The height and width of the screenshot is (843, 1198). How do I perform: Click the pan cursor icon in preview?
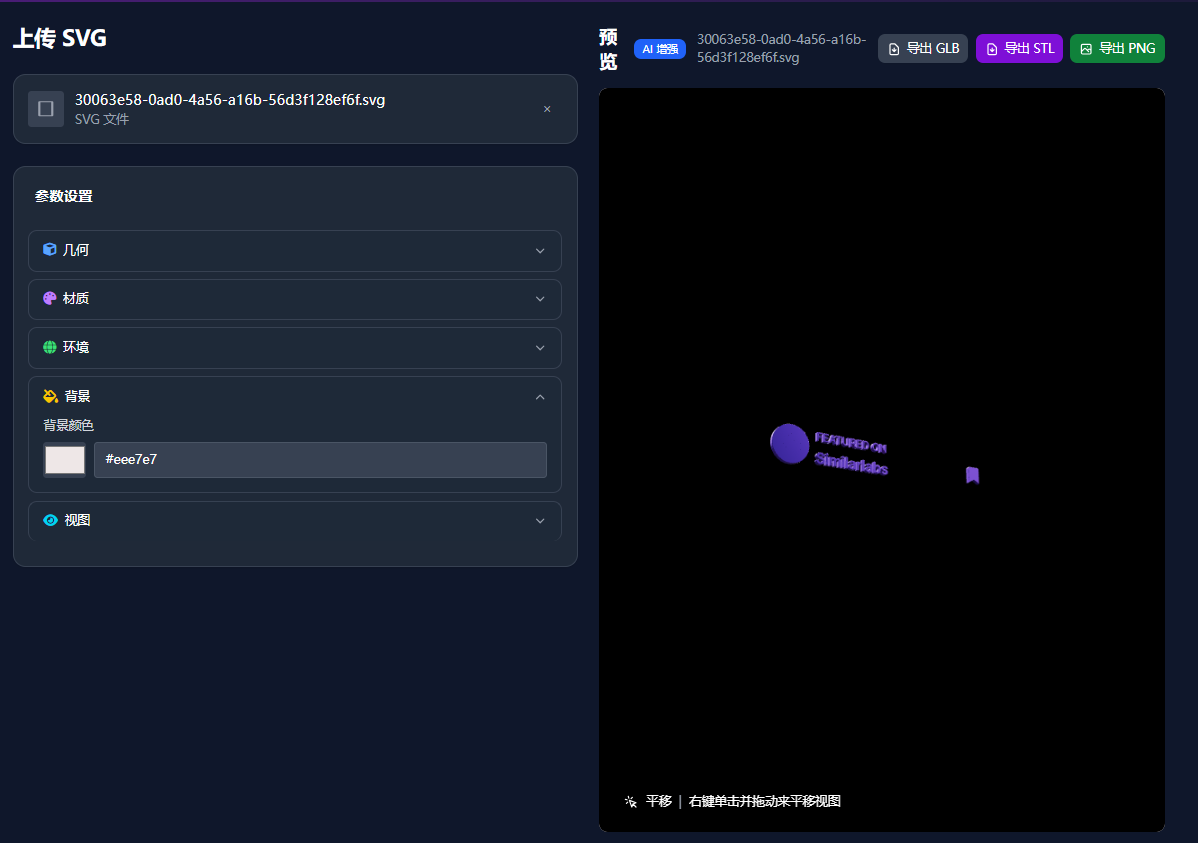point(630,801)
